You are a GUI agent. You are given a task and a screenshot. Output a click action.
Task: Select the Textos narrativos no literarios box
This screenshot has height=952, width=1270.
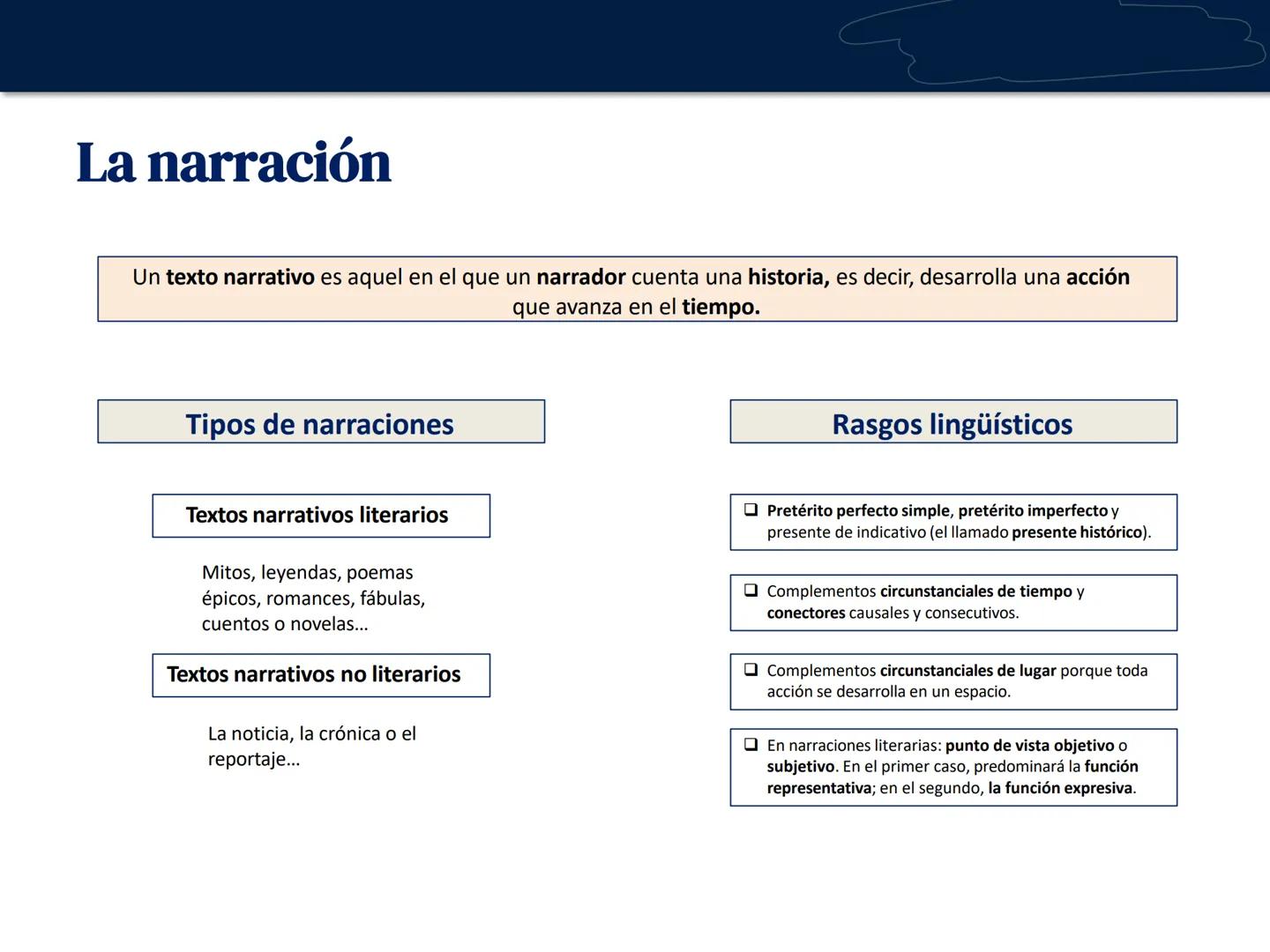point(320,675)
